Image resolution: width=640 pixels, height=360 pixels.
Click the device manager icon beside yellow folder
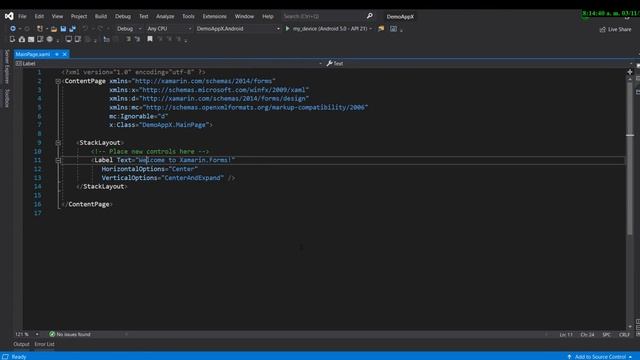(393, 29)
